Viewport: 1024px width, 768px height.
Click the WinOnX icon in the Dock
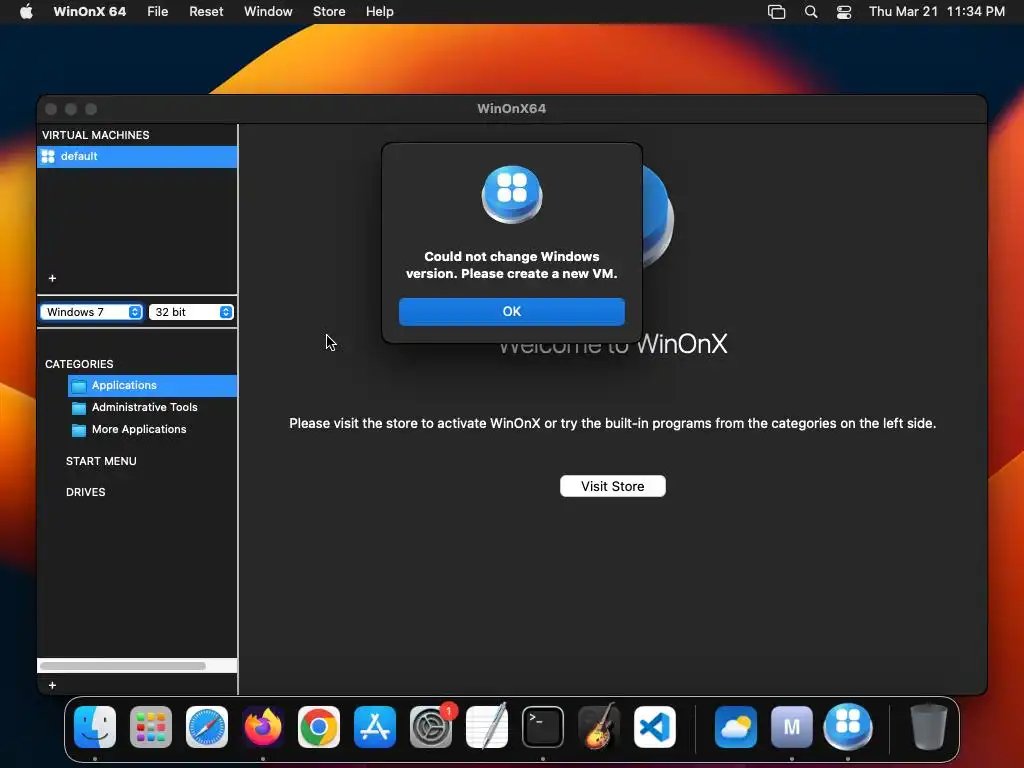pyautogui.click(x=848, y=727)
